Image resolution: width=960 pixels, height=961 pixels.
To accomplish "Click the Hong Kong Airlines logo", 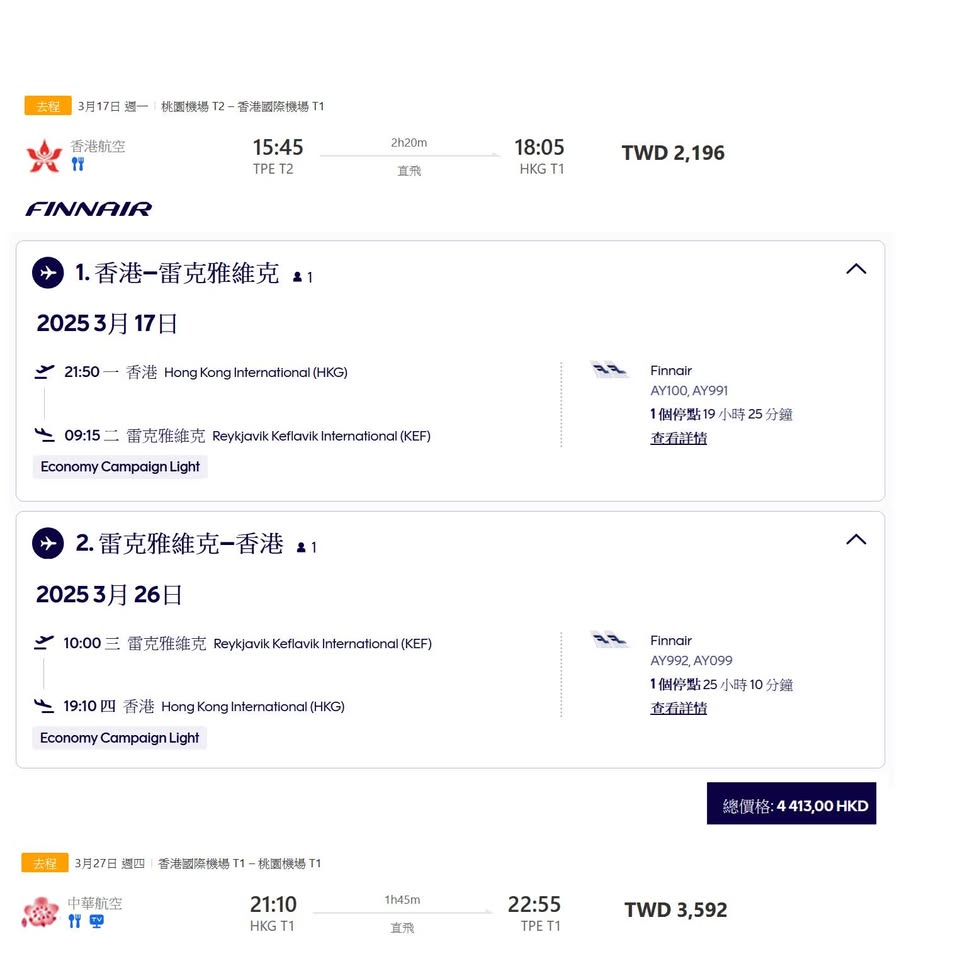I will [x=44, y=156].
